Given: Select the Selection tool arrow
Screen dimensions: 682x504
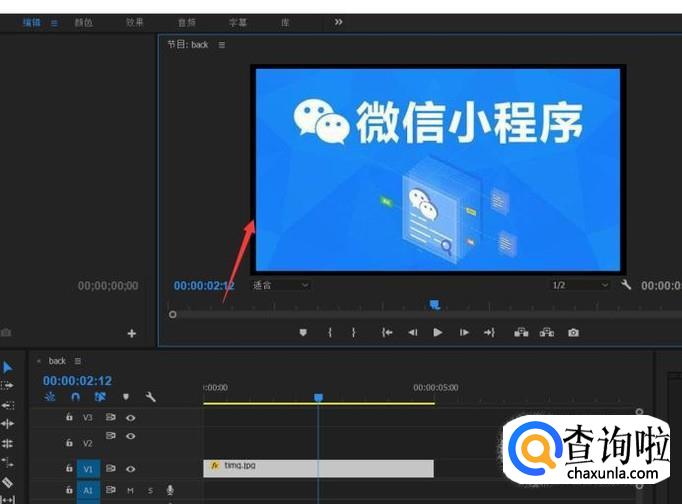Looking at the screenshot, I should tap(7, 367).
